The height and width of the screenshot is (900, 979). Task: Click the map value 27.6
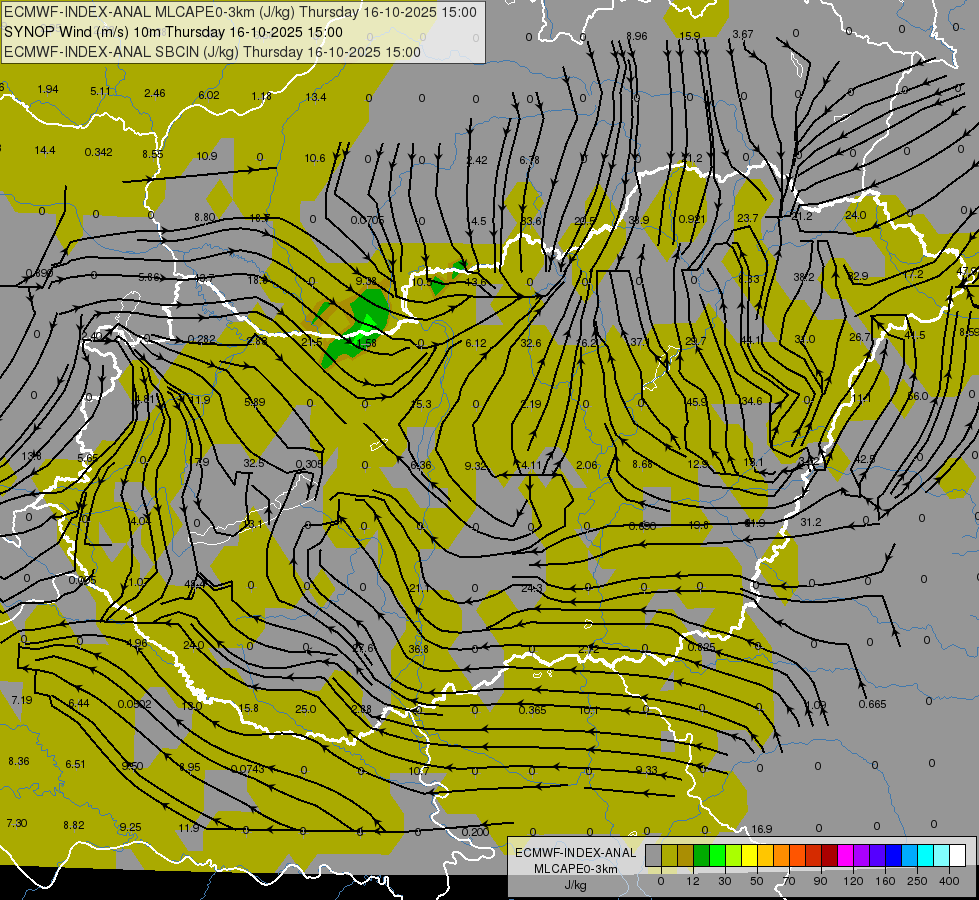[363, 648]
